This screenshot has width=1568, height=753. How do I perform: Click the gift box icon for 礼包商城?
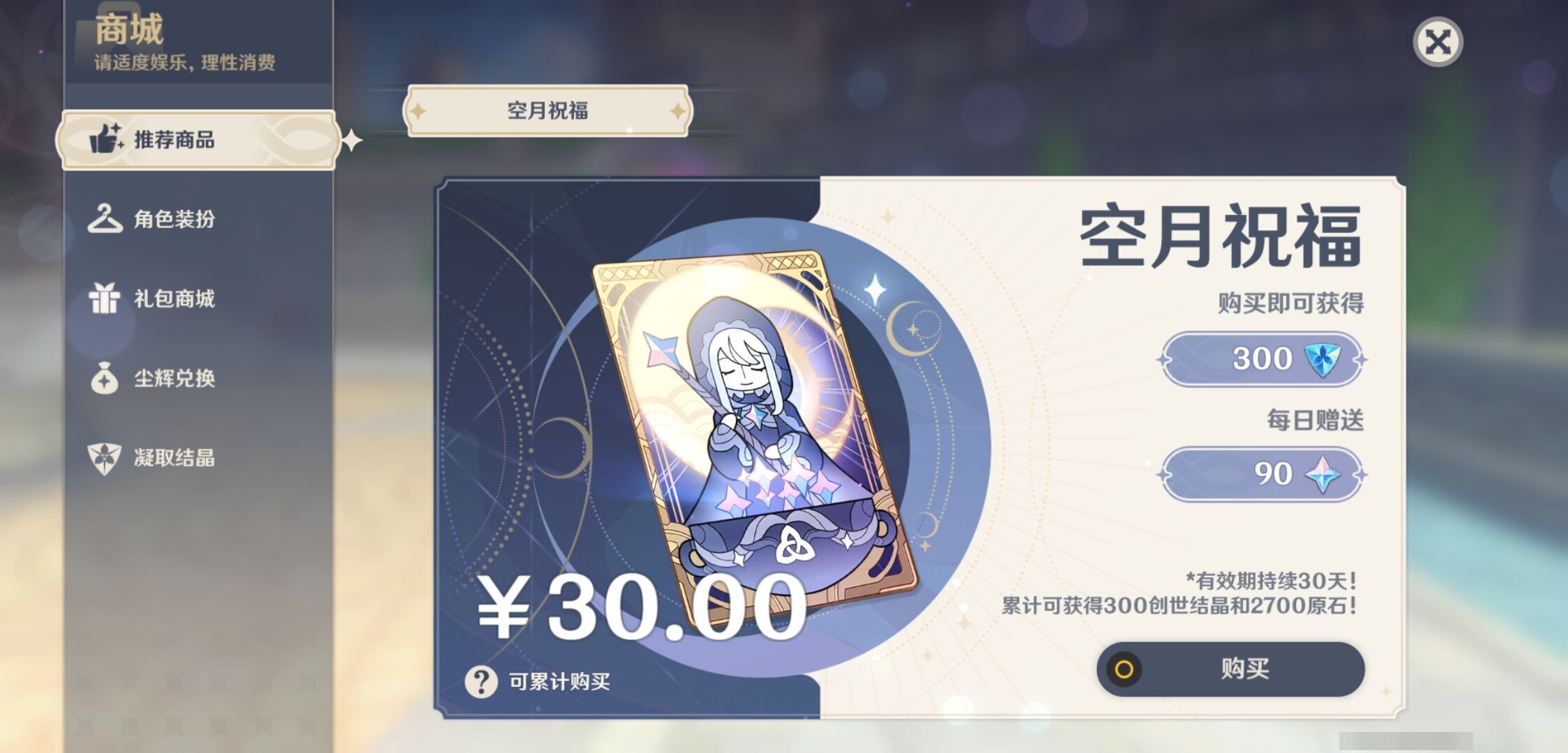[105, 298]
